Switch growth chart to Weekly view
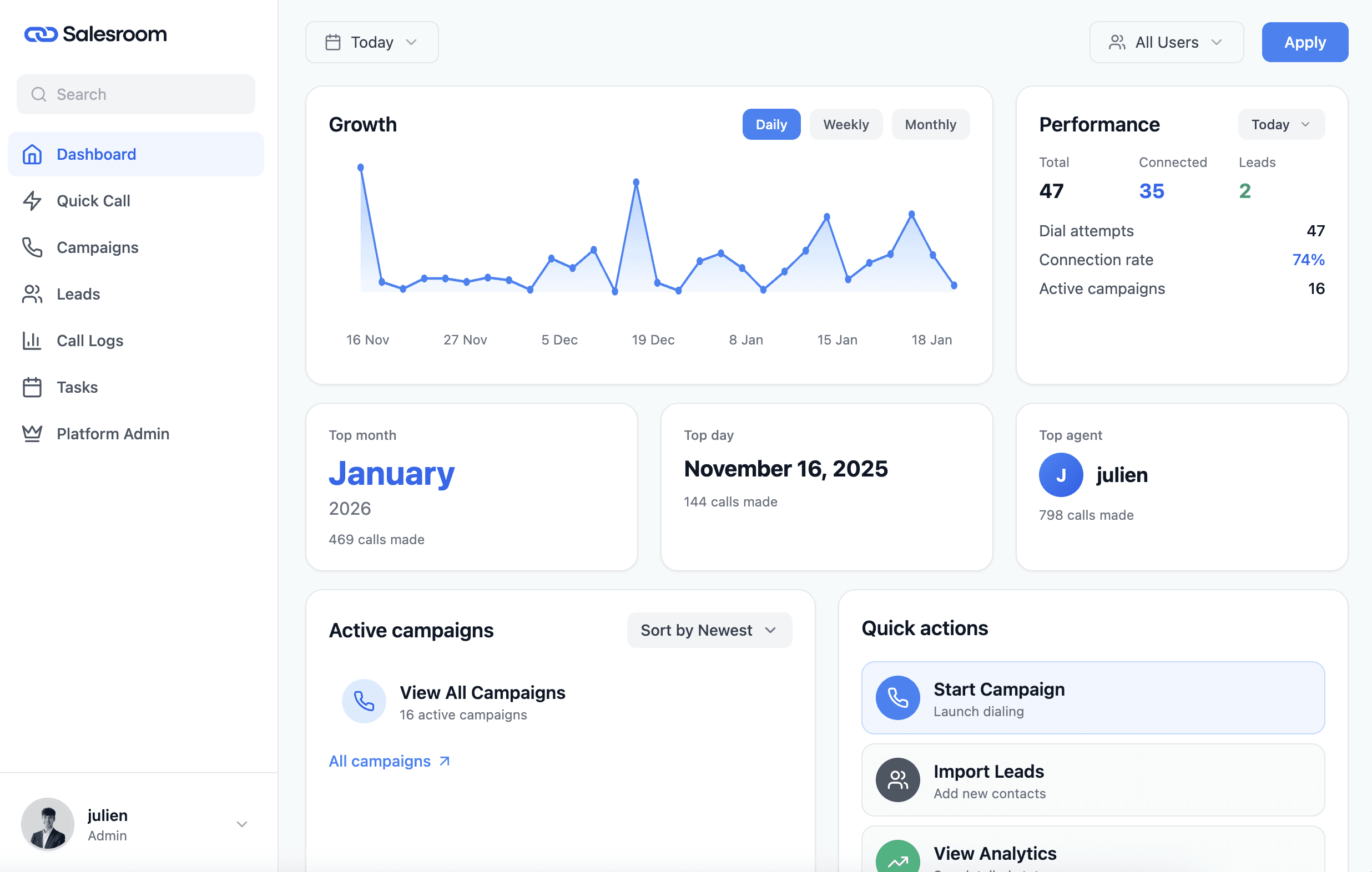This screenshot has width=1372, height=872. [x=845, y=124]
